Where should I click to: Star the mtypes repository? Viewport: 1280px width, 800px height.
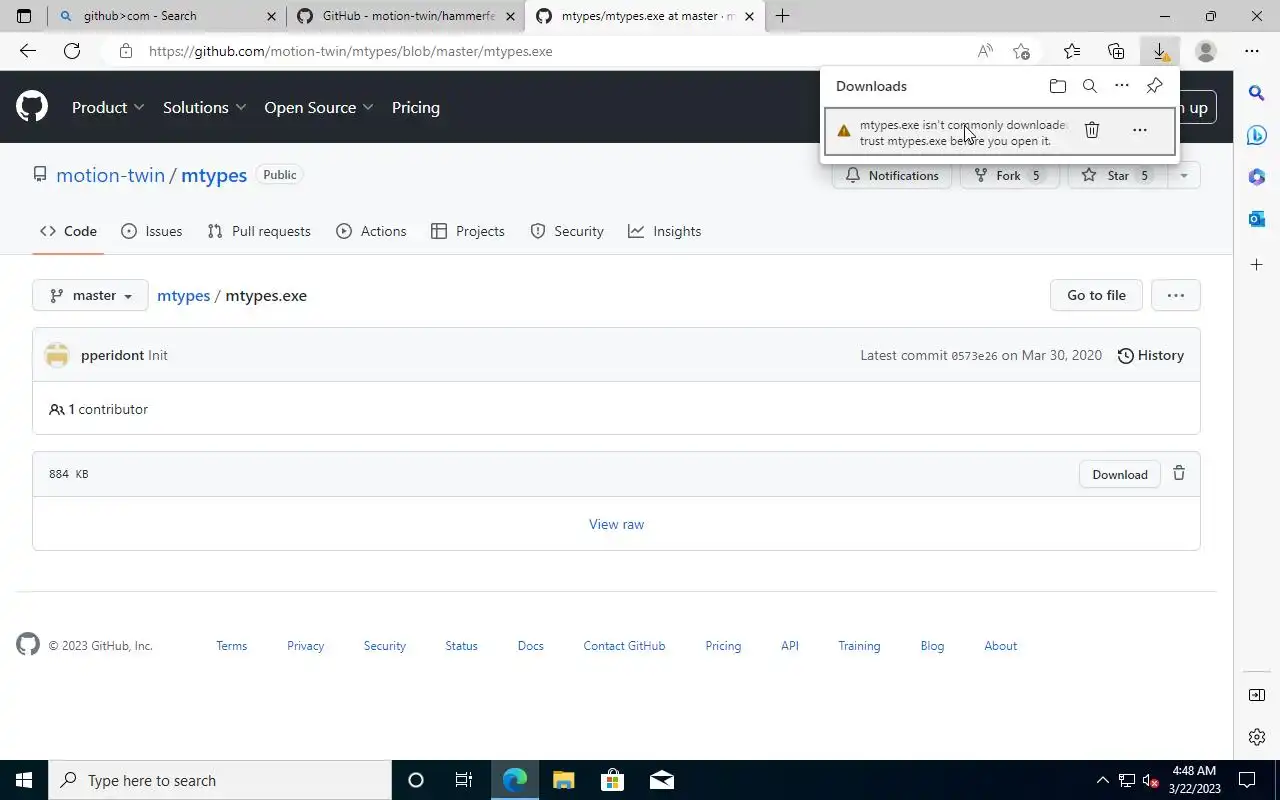(x=1117, y=175)
